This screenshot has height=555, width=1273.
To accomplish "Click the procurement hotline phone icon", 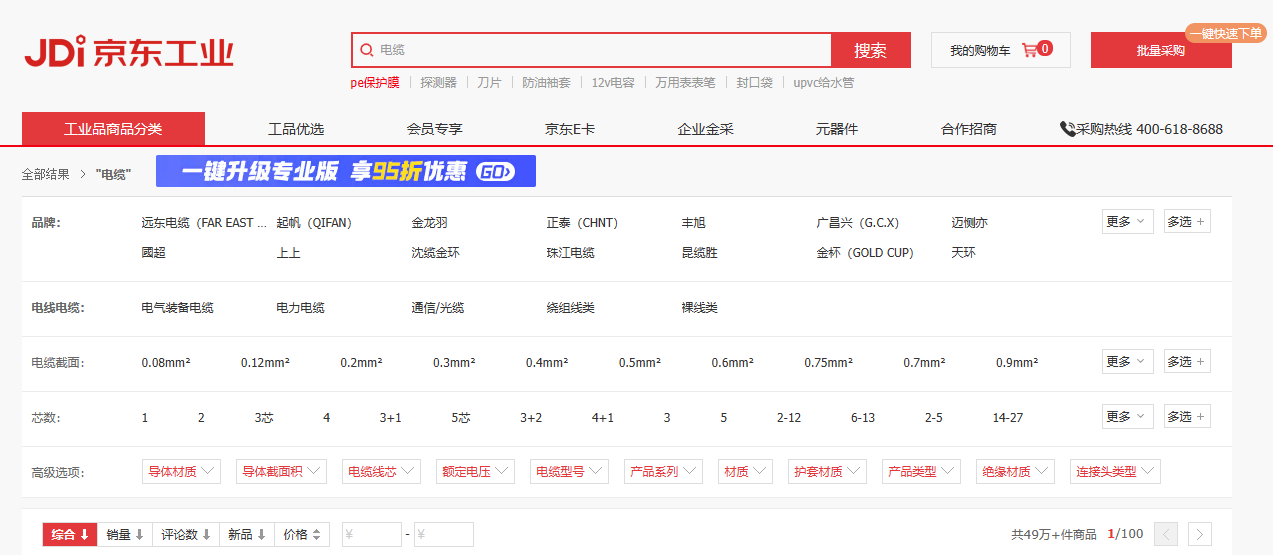I will (1067, 129).
